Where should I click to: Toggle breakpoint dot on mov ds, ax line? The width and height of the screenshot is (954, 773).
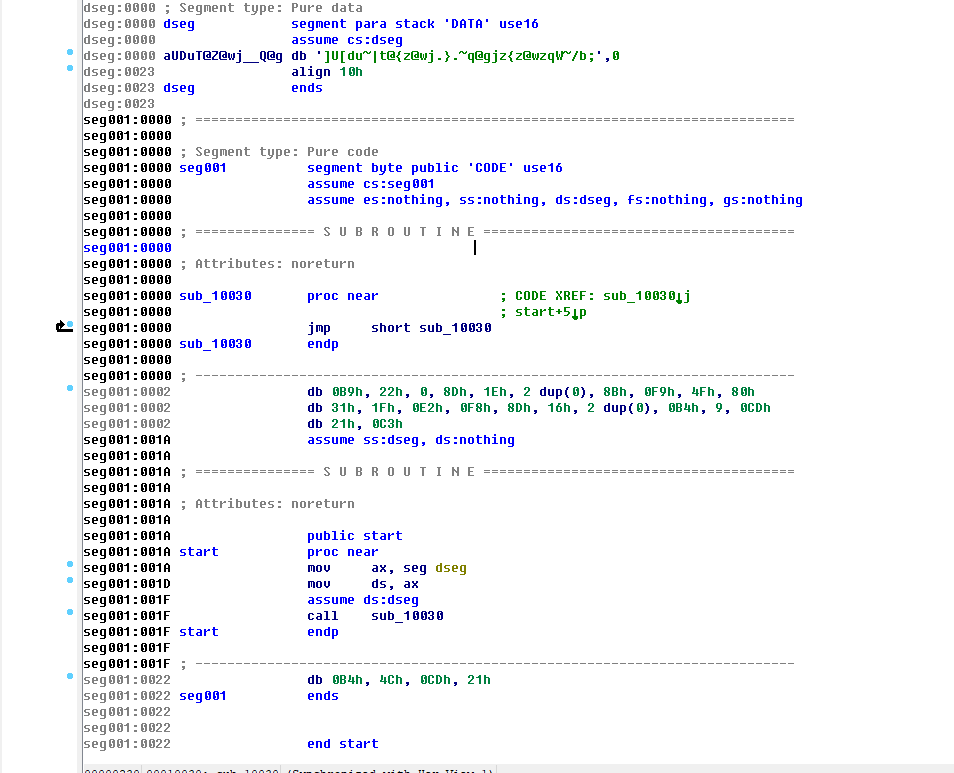click(70, 580)
